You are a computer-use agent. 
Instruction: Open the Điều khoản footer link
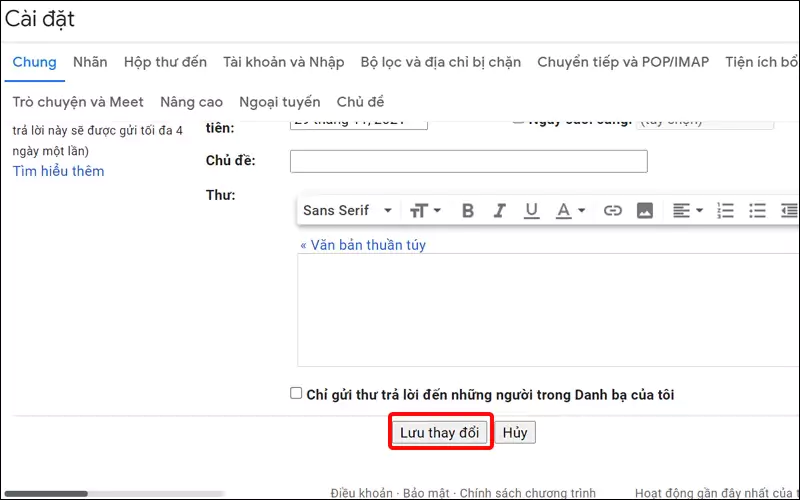362,493
